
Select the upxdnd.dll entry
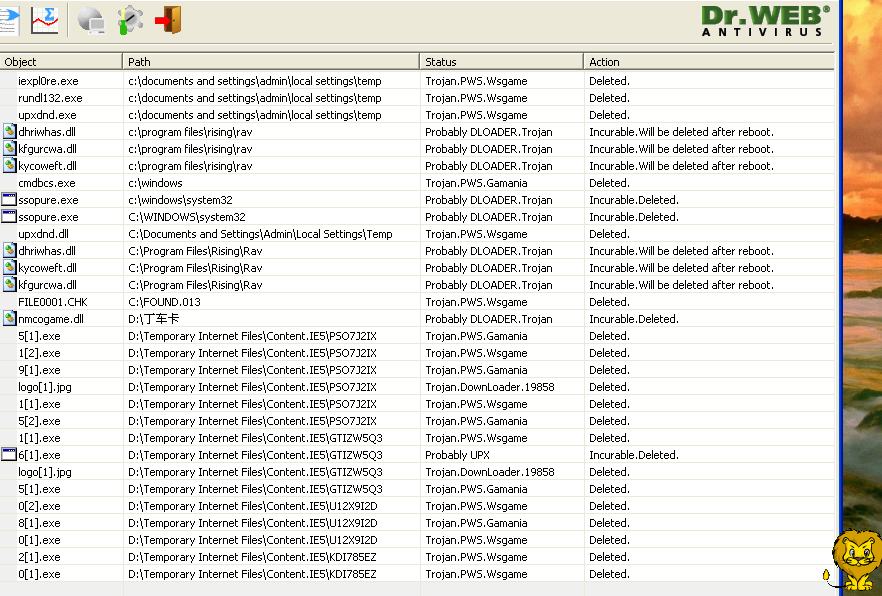point(44,234)
